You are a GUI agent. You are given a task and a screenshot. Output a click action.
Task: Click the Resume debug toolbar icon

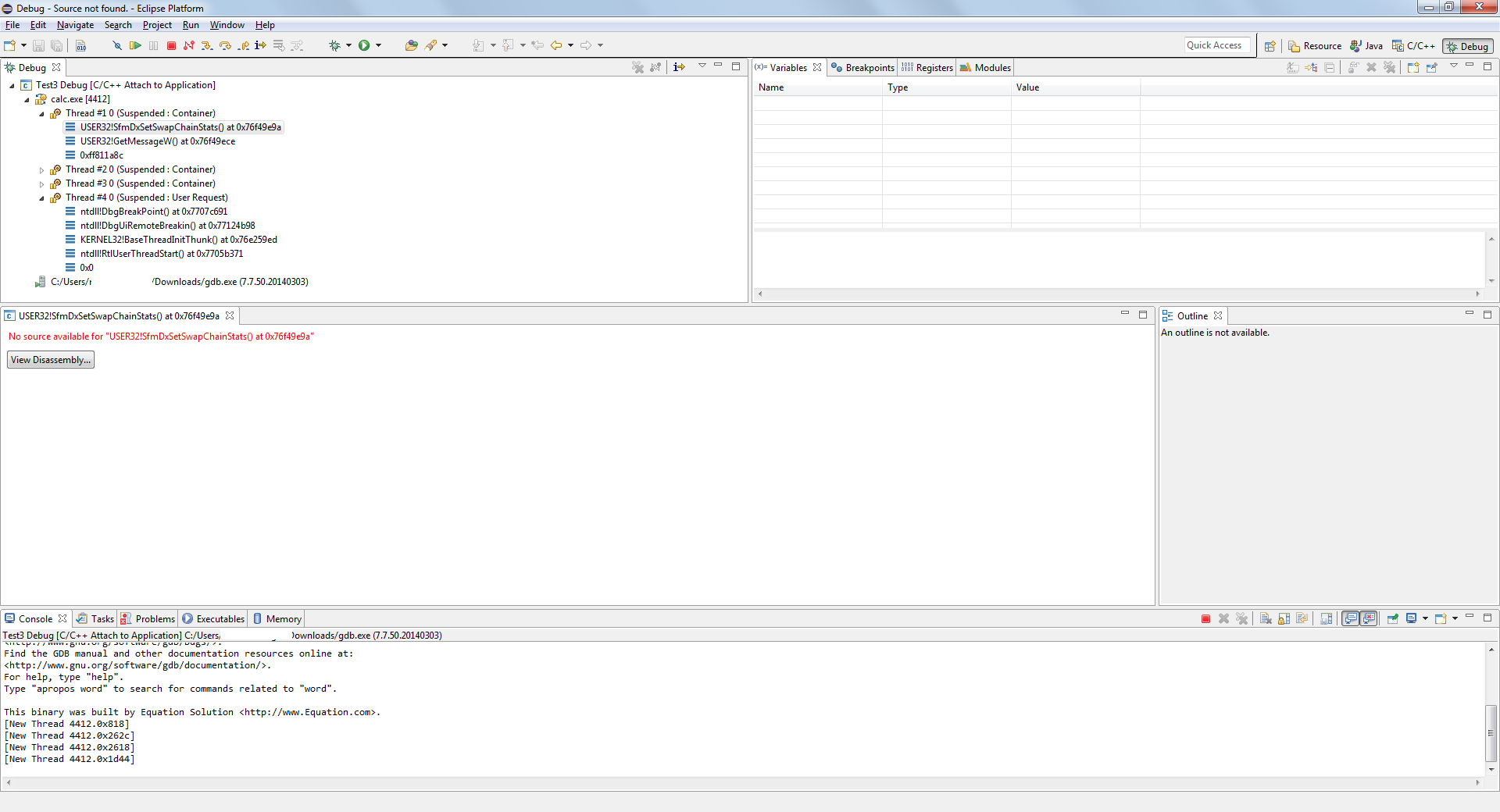[x=135, y=45]
